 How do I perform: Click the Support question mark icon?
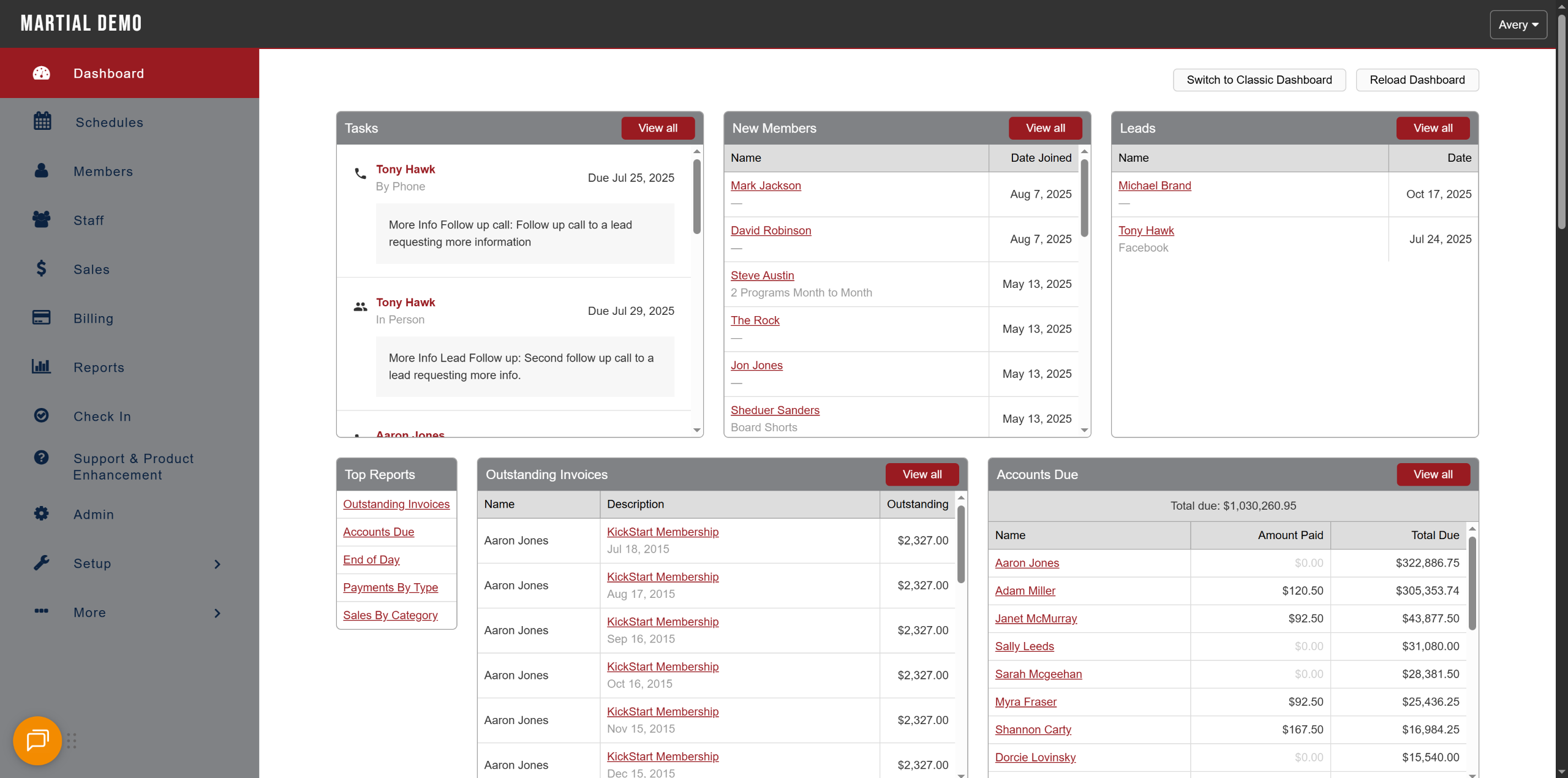(x=41, y=458)
